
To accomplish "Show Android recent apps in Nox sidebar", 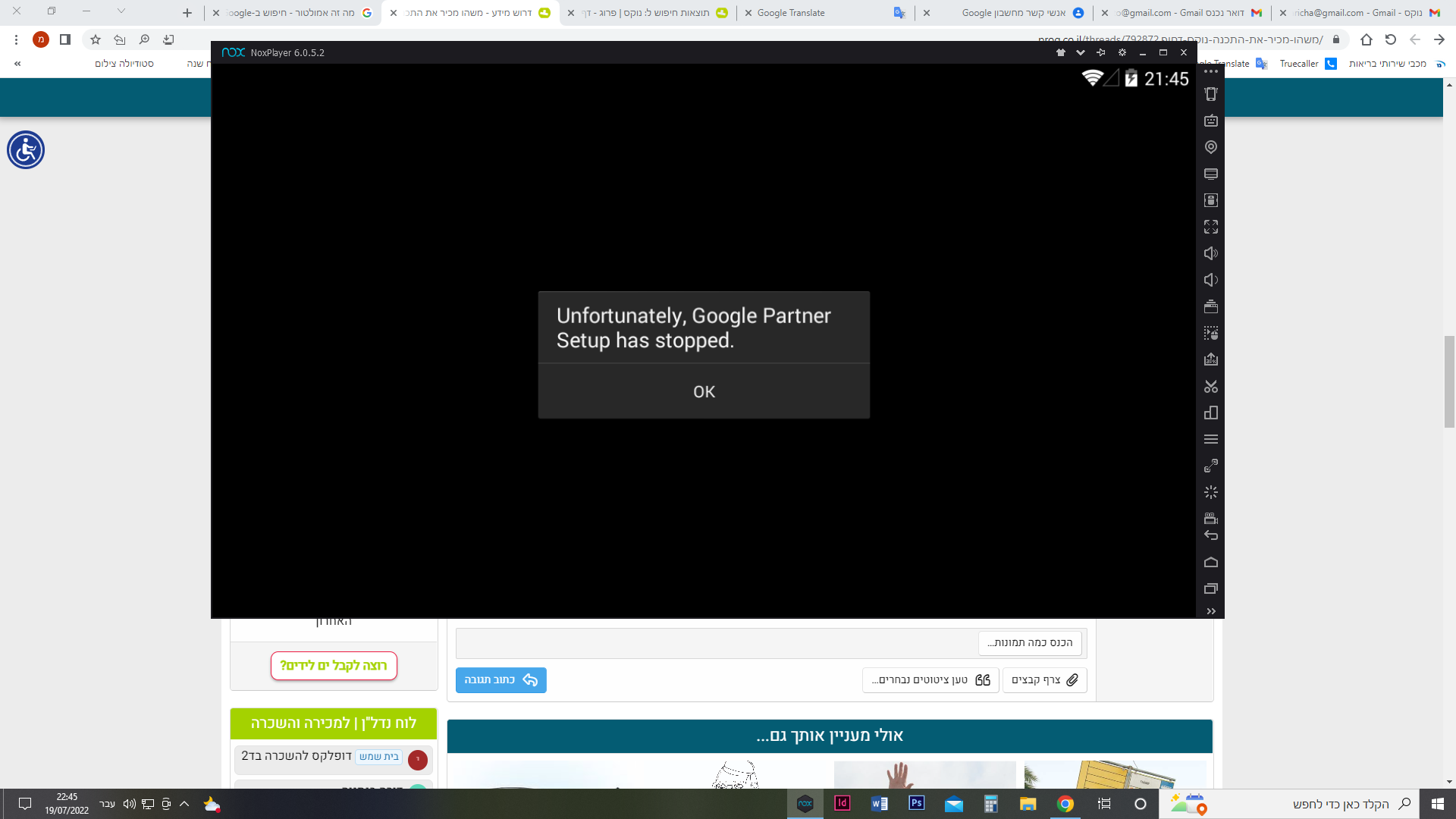I will coord(1211,588).
